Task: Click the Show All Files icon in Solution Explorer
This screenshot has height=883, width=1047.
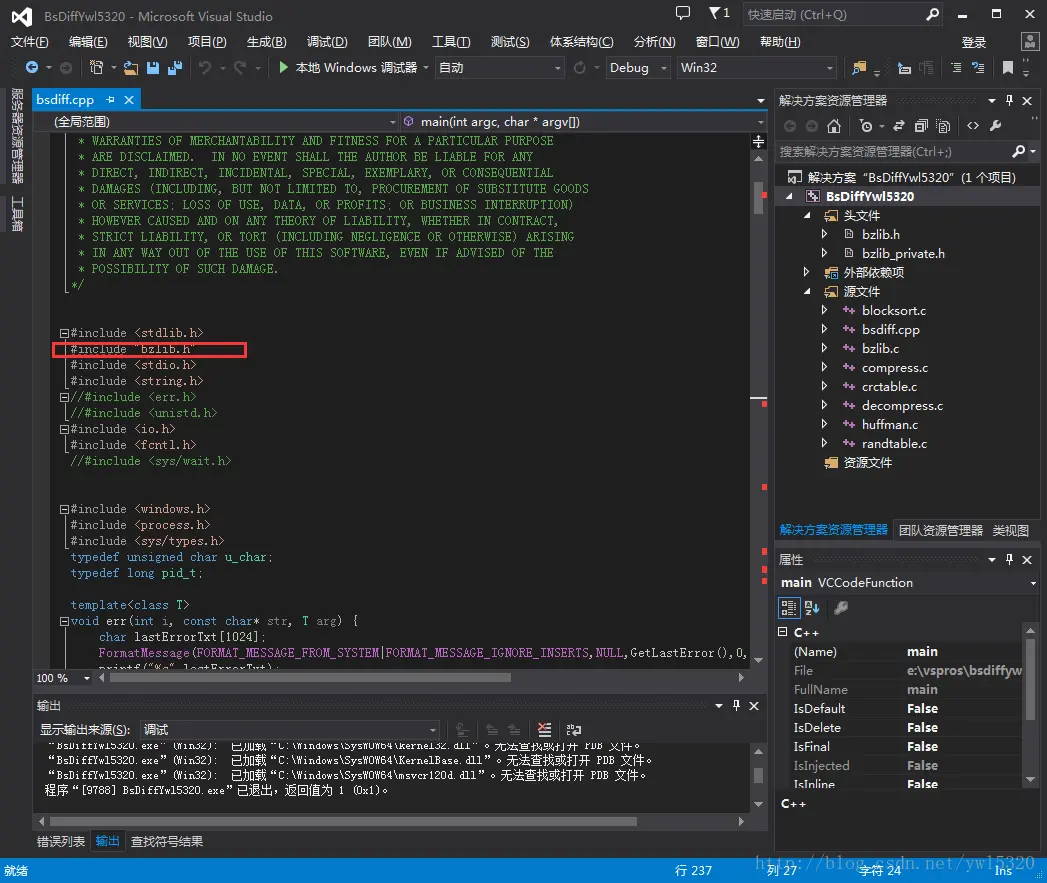Action: click(x=944, y=126)
